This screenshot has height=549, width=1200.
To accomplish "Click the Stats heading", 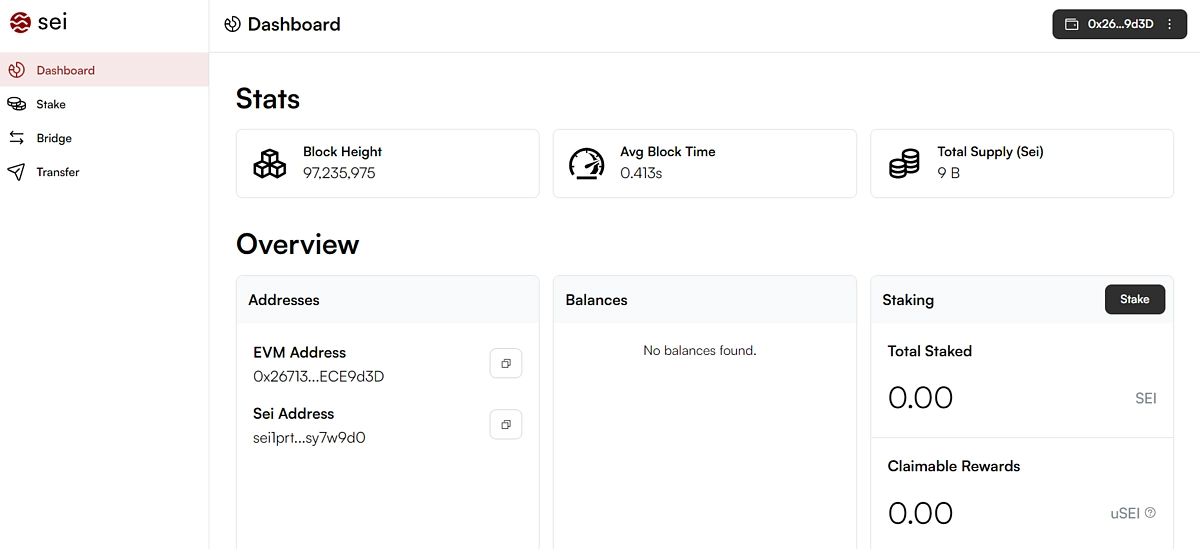I will point(268,99).
